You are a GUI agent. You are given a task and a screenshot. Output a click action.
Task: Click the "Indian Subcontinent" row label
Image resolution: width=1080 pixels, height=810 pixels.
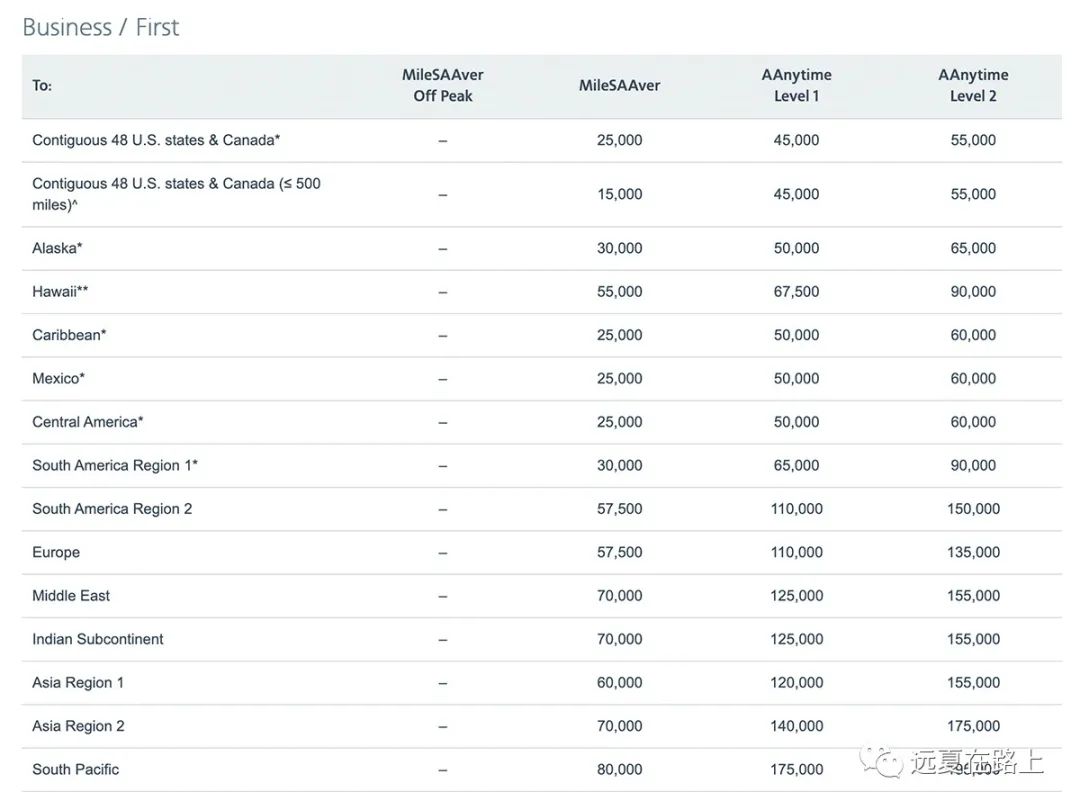(x=98, y=638)
